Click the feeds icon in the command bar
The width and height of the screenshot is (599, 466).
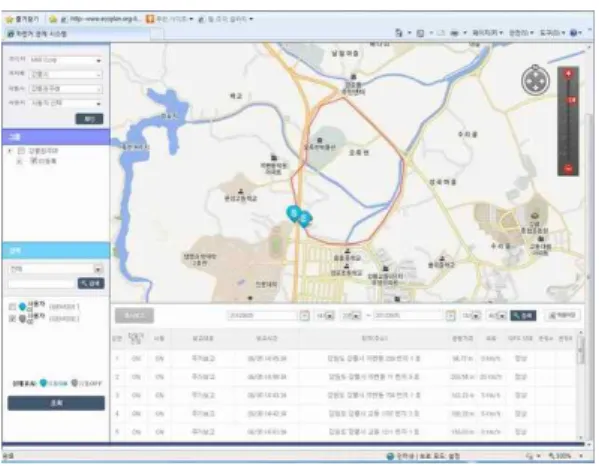tap(420, 33)
